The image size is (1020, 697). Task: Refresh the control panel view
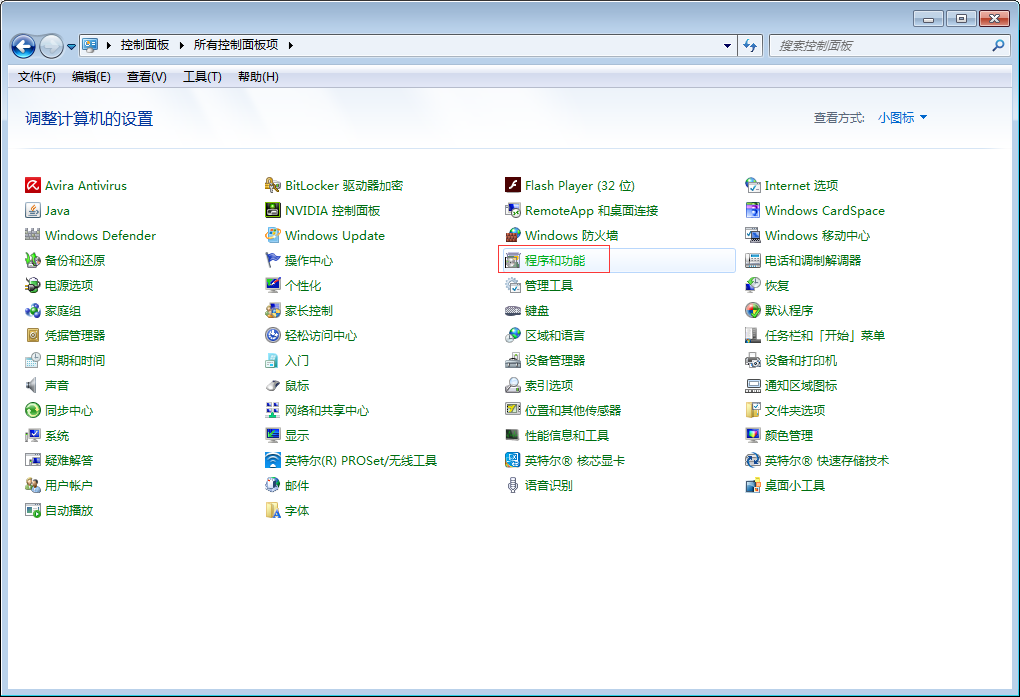coord(750,46)
